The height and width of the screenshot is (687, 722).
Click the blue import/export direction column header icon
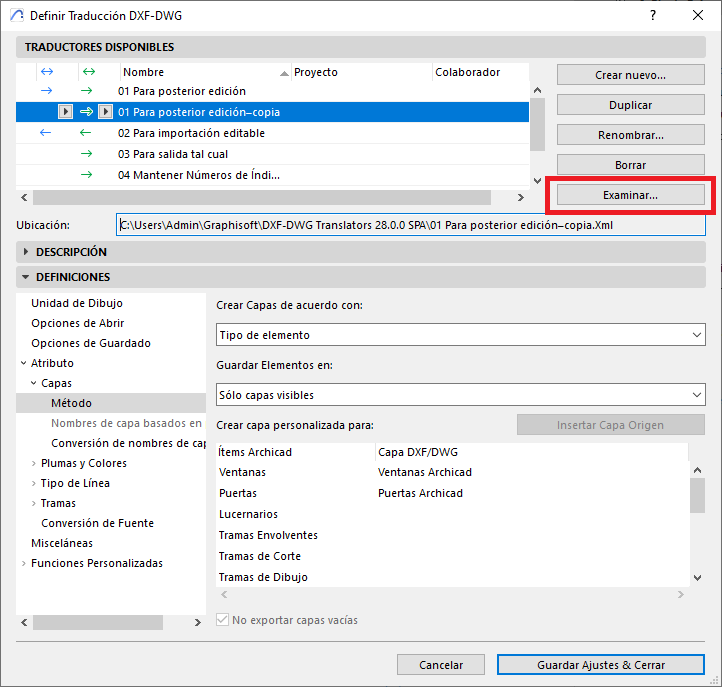tap(46, 72)
